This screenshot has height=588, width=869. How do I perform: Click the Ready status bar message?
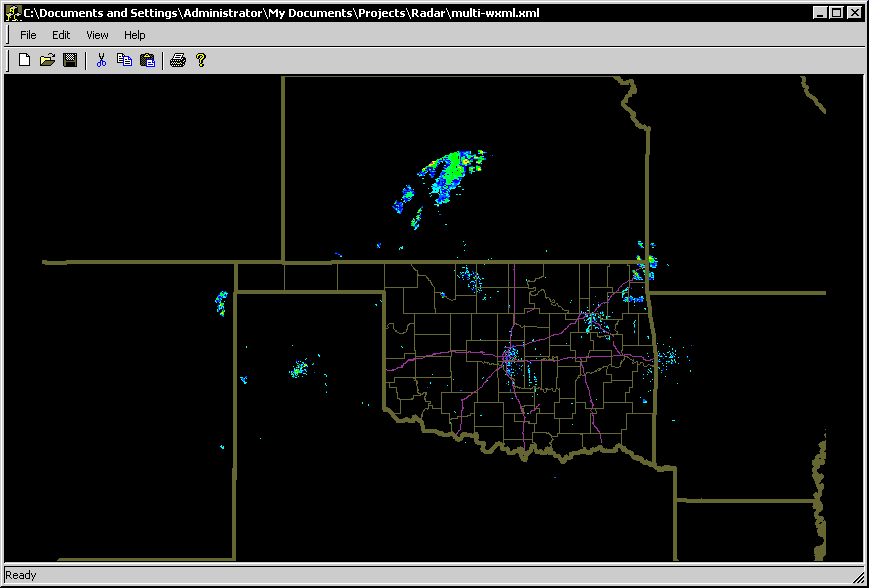click(x=20, y=575)
